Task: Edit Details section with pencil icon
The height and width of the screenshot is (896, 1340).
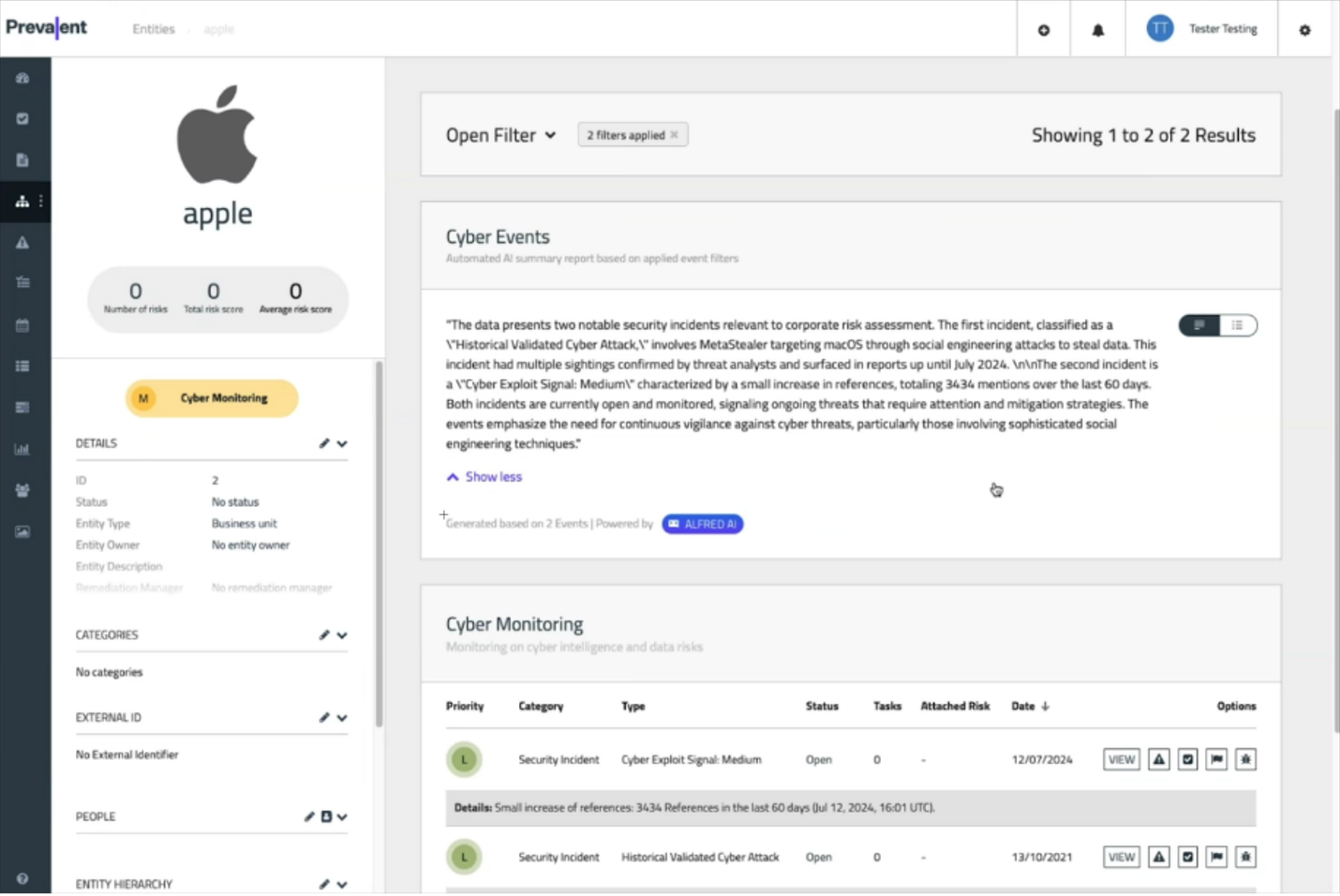Action: click(x=324, y=443)
